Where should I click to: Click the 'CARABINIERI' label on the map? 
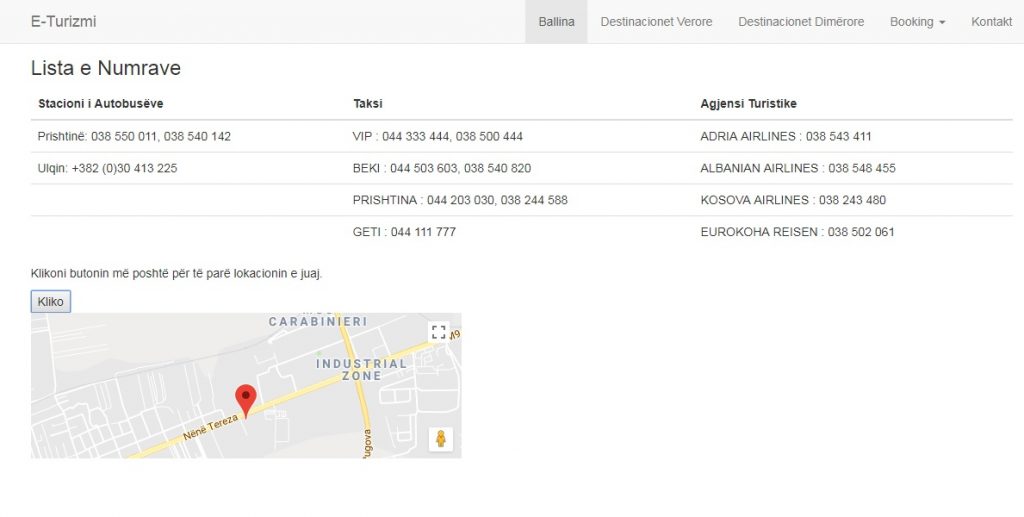point(318,321)
